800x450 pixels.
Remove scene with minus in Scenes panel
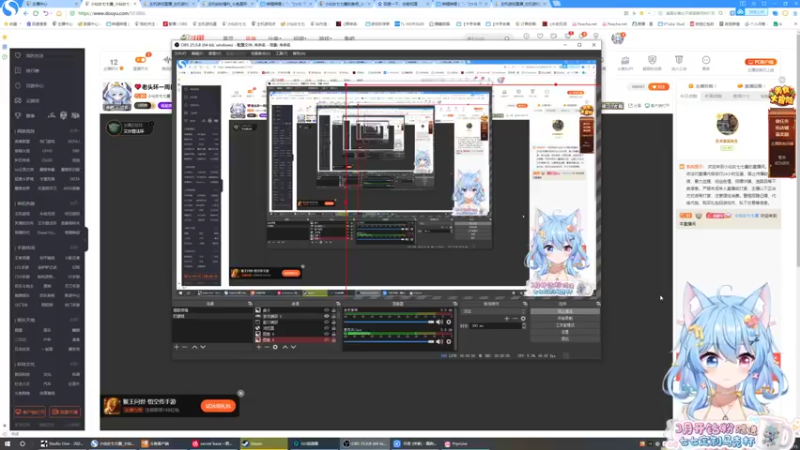click(x=185, y=347)
